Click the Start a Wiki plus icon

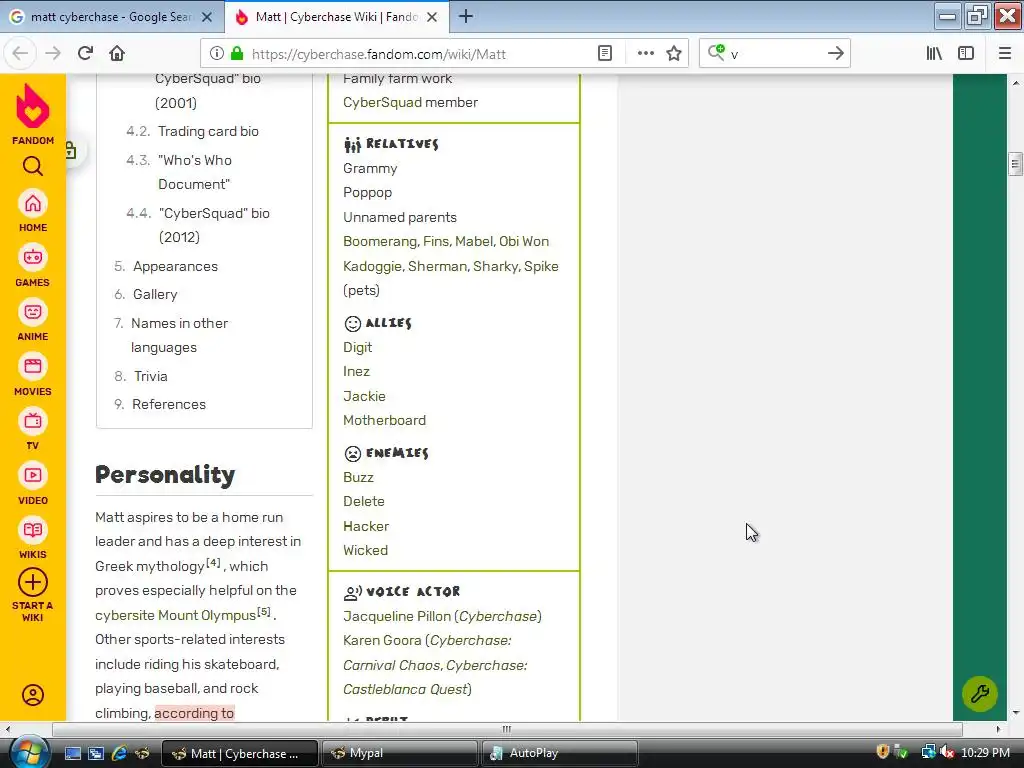tap(33, 583)
